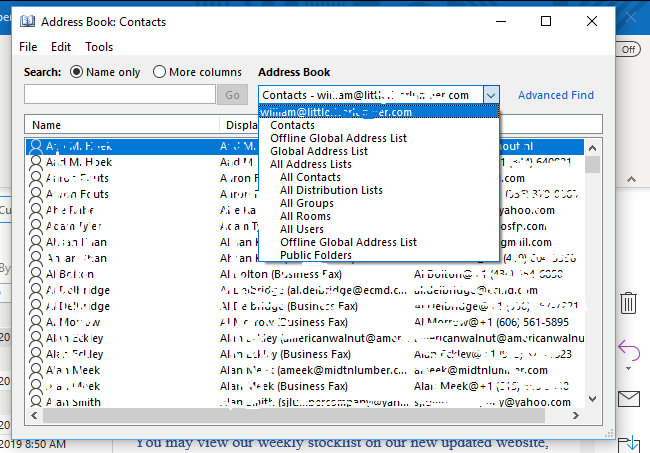Click the scroll left arrow of horizontal scrollbar
Image resolution: width=650 pixels, height=453 pixels.
point(34,415)
